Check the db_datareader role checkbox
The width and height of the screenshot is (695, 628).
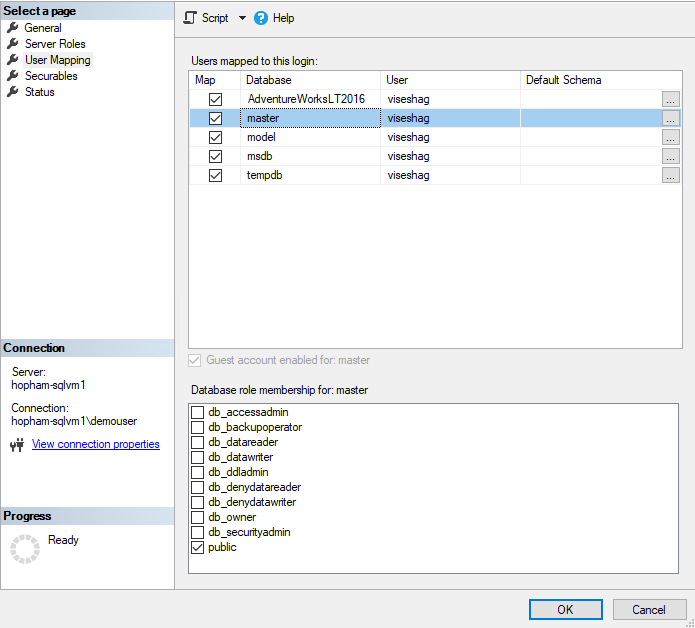pos(197,442)
